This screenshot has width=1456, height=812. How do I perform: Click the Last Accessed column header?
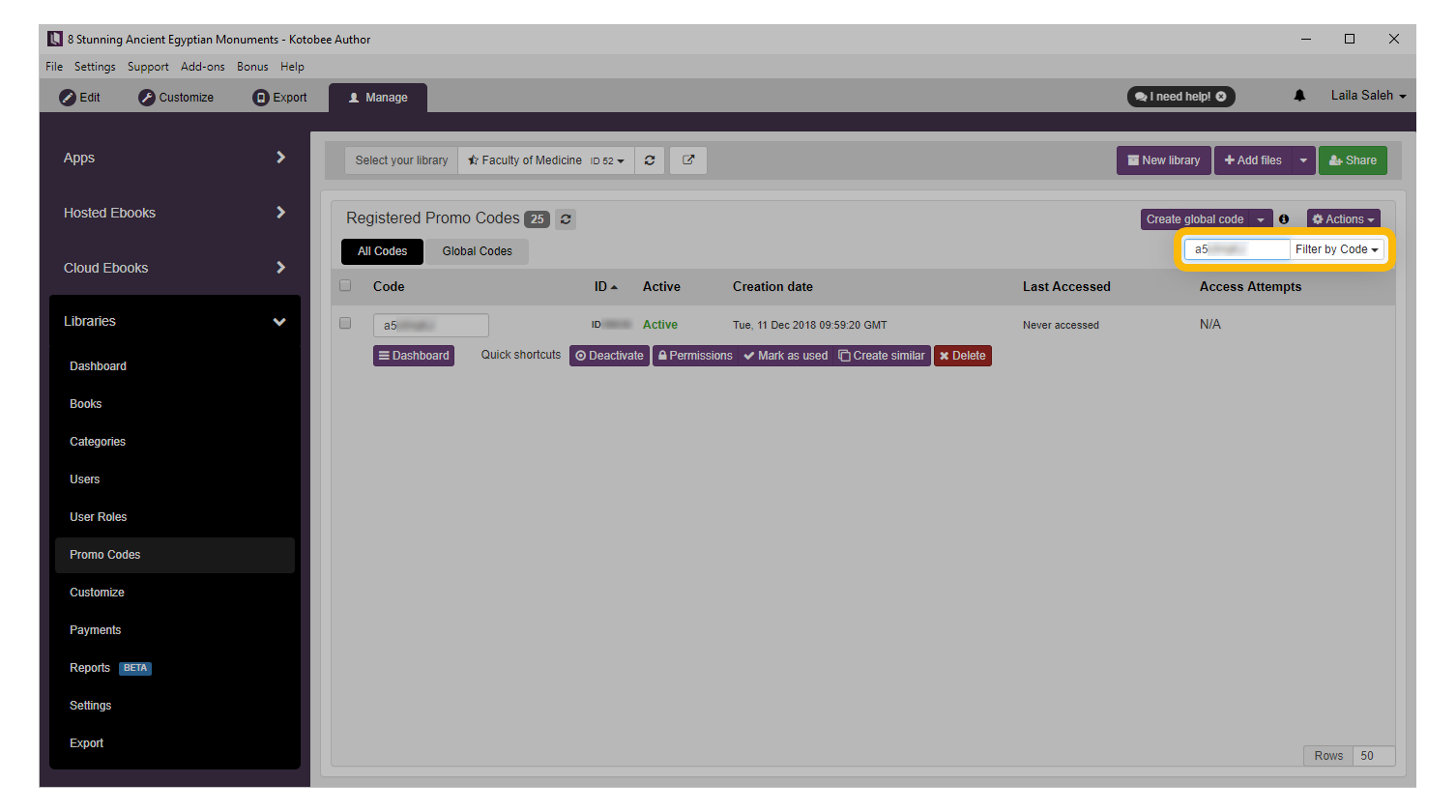point(1066,287)
